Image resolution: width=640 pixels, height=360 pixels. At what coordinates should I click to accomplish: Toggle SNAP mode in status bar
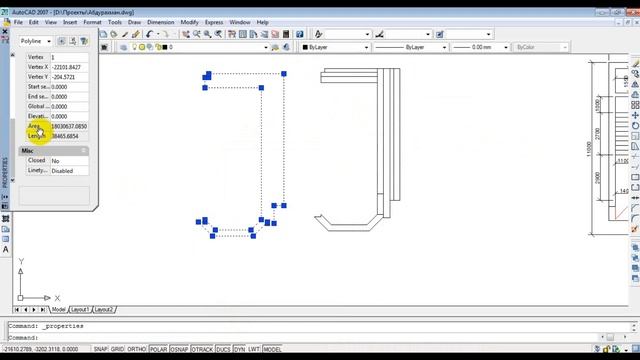[100, 349]
